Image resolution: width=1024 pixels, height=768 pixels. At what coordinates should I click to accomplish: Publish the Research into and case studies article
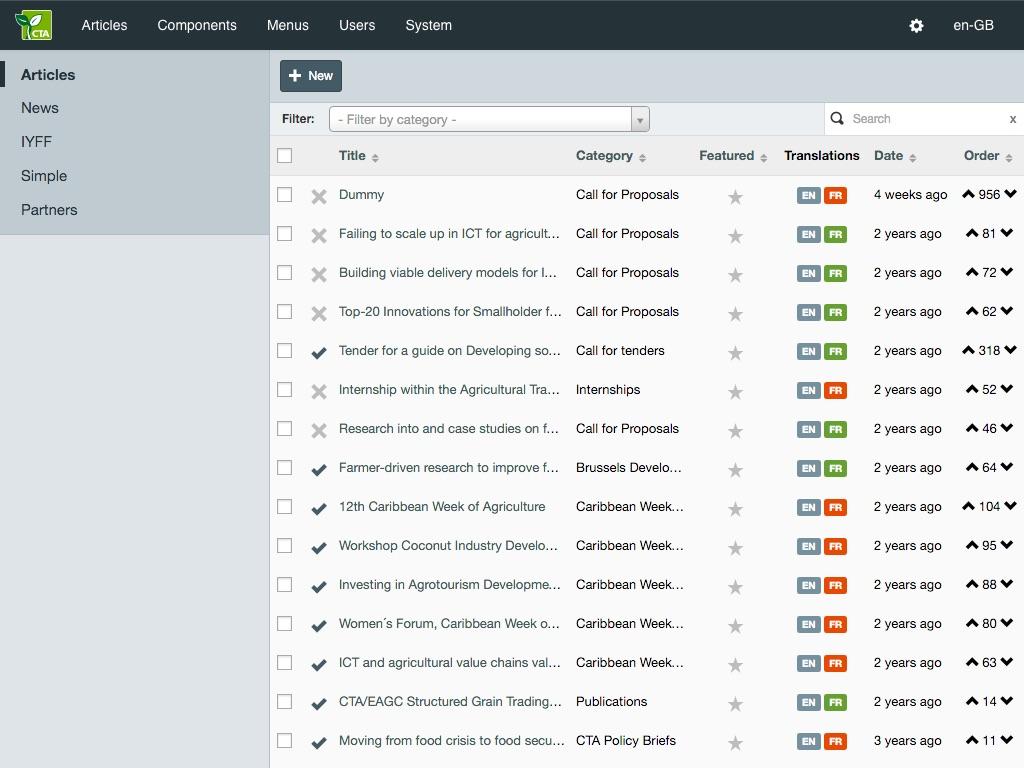(319, 430)
